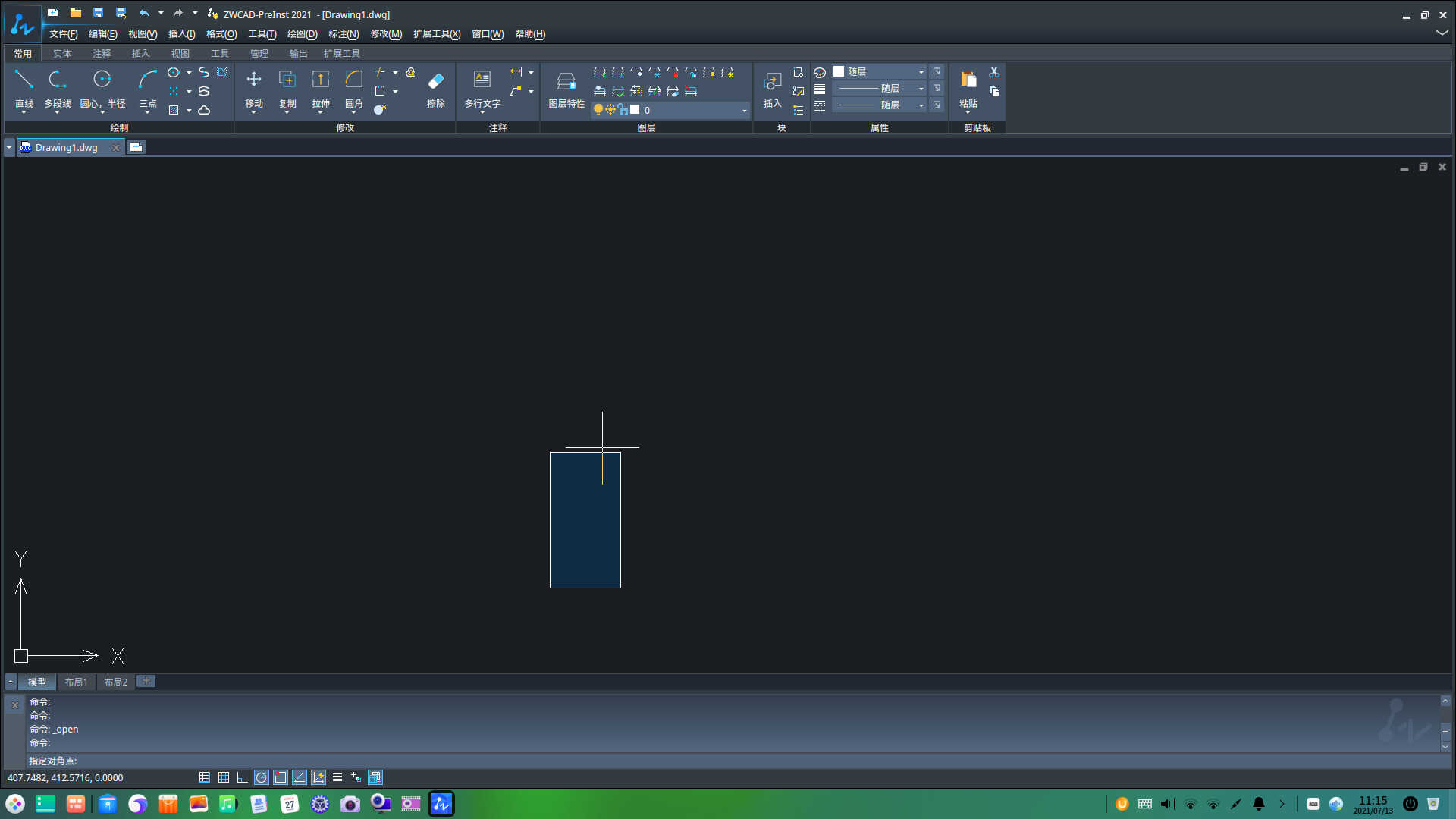Click the color swatch in attributes panel
Viewport: 1456px width, 819px height.
pyautogui.click(x=839, y=71)
